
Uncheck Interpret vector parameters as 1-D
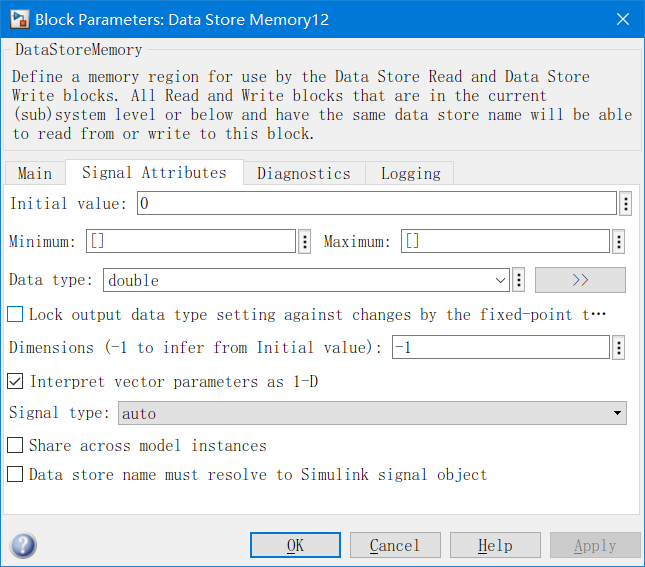(x=15, y=381)
